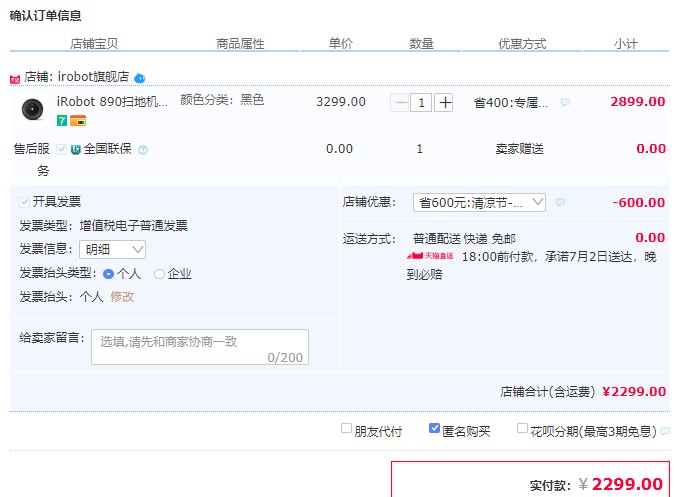The image size is (674, 497).
Task: Click the irobot旗舰店 store name link
Action: [x=94, y=77]
